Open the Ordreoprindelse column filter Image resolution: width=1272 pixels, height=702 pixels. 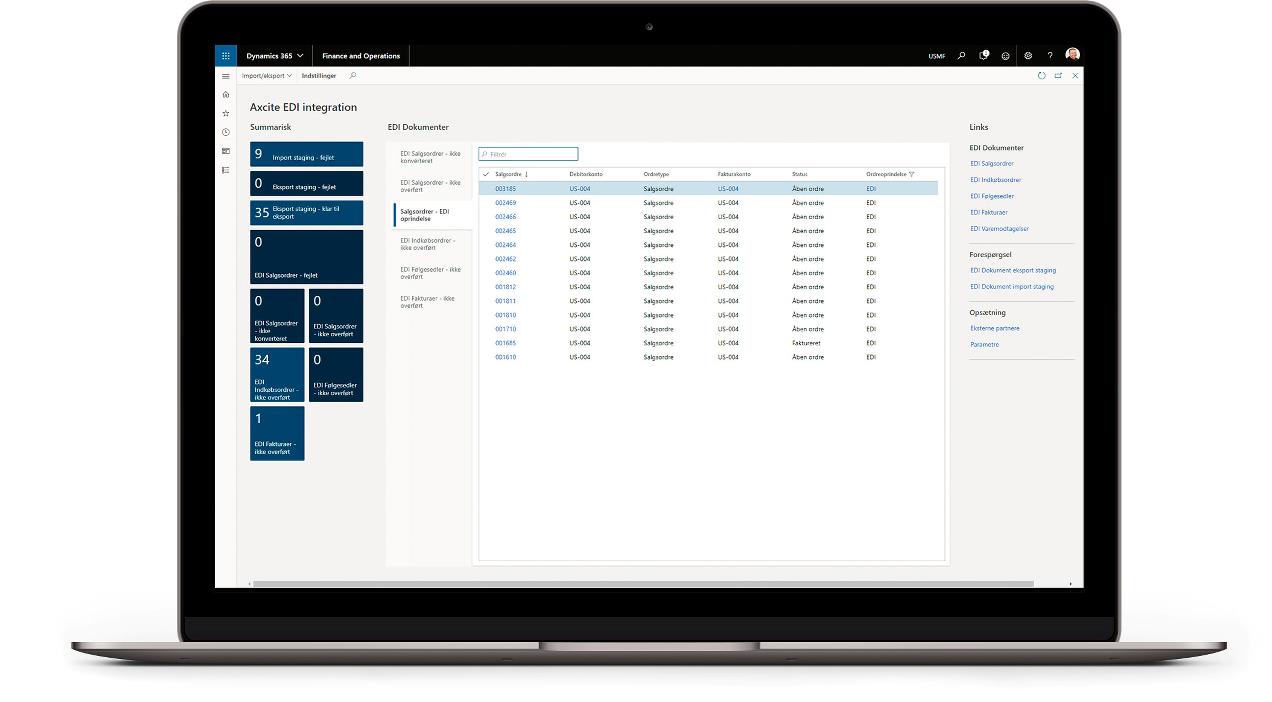click(911, 174)
